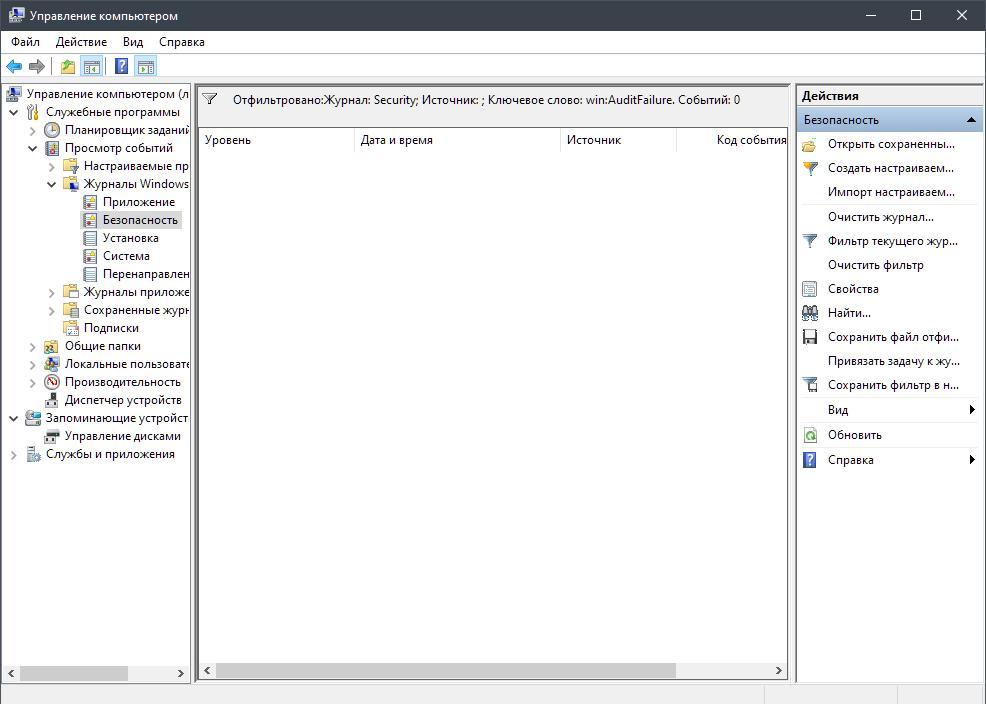The image size is (986, 704).
Task: Open the Справка menu in menu bar
Action: click(182, 42)
